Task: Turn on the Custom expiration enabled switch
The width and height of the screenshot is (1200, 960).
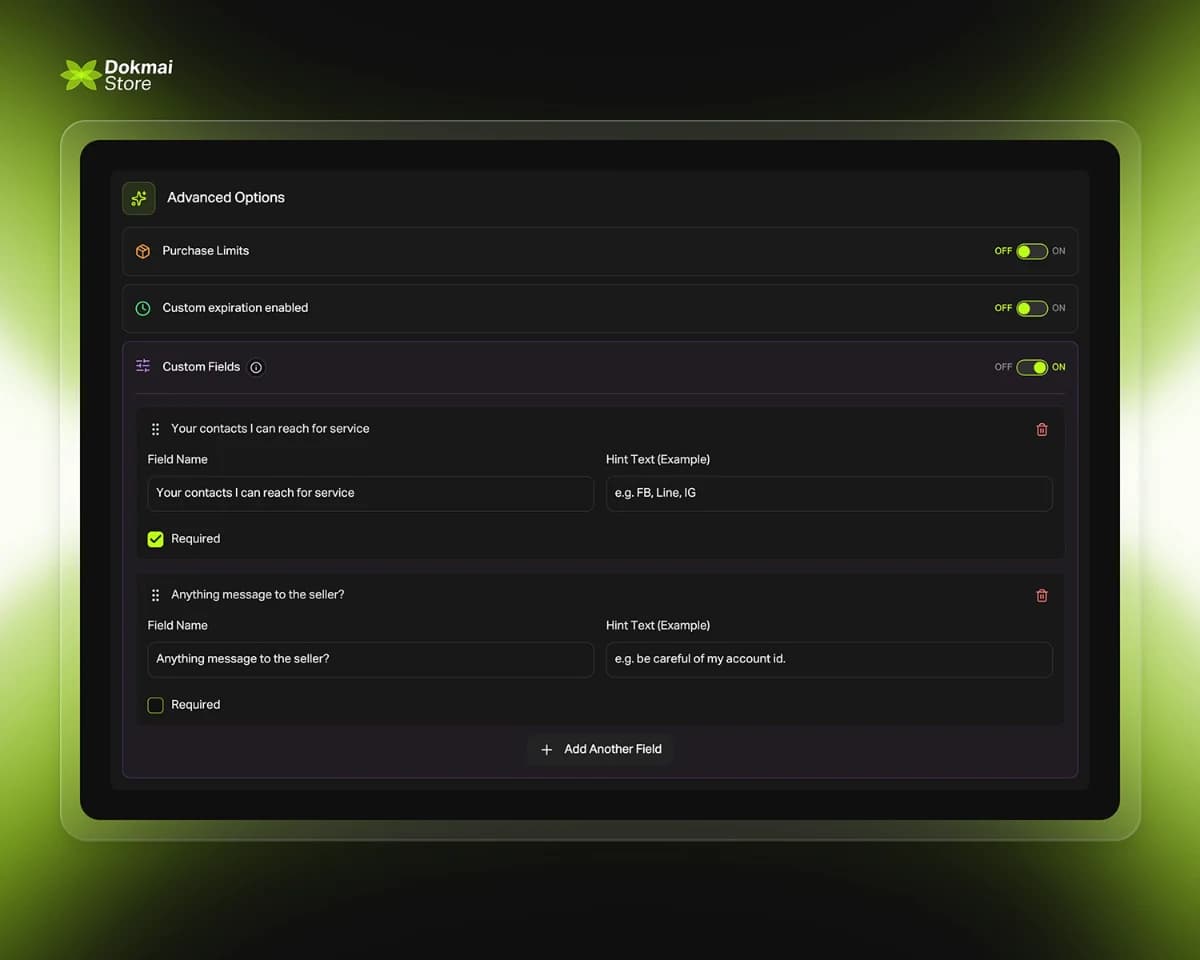Action: (1030, 308)
